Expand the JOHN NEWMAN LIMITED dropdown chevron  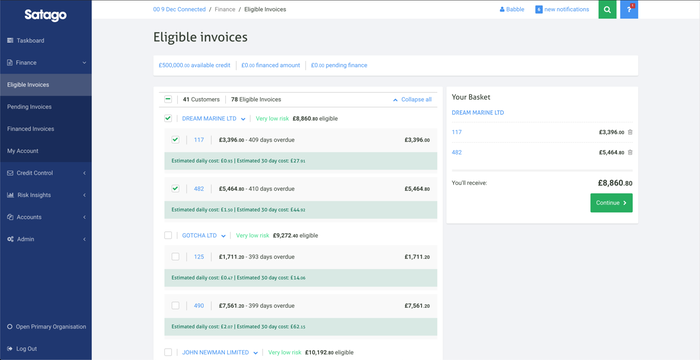click(x=256, y=353)
